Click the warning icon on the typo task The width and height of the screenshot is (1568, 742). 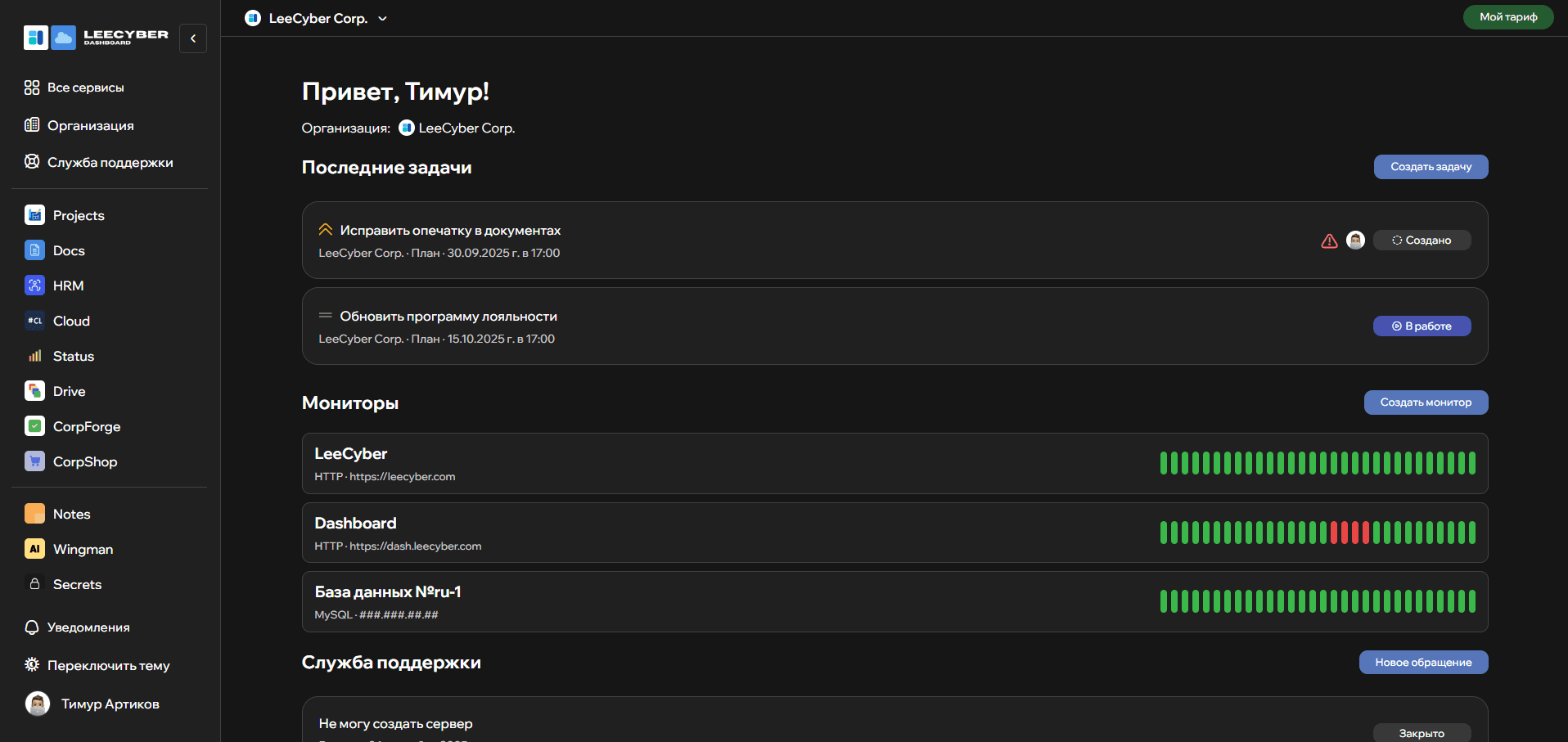(x=1327, y=240)
